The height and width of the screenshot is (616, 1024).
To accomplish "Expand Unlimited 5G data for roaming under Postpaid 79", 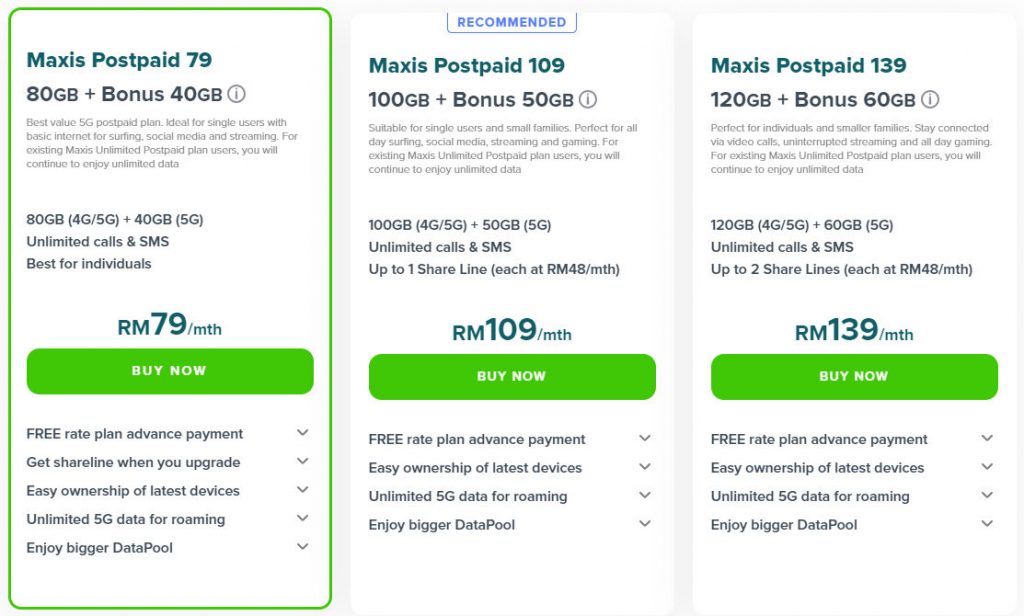I will (x=168, y=519).
